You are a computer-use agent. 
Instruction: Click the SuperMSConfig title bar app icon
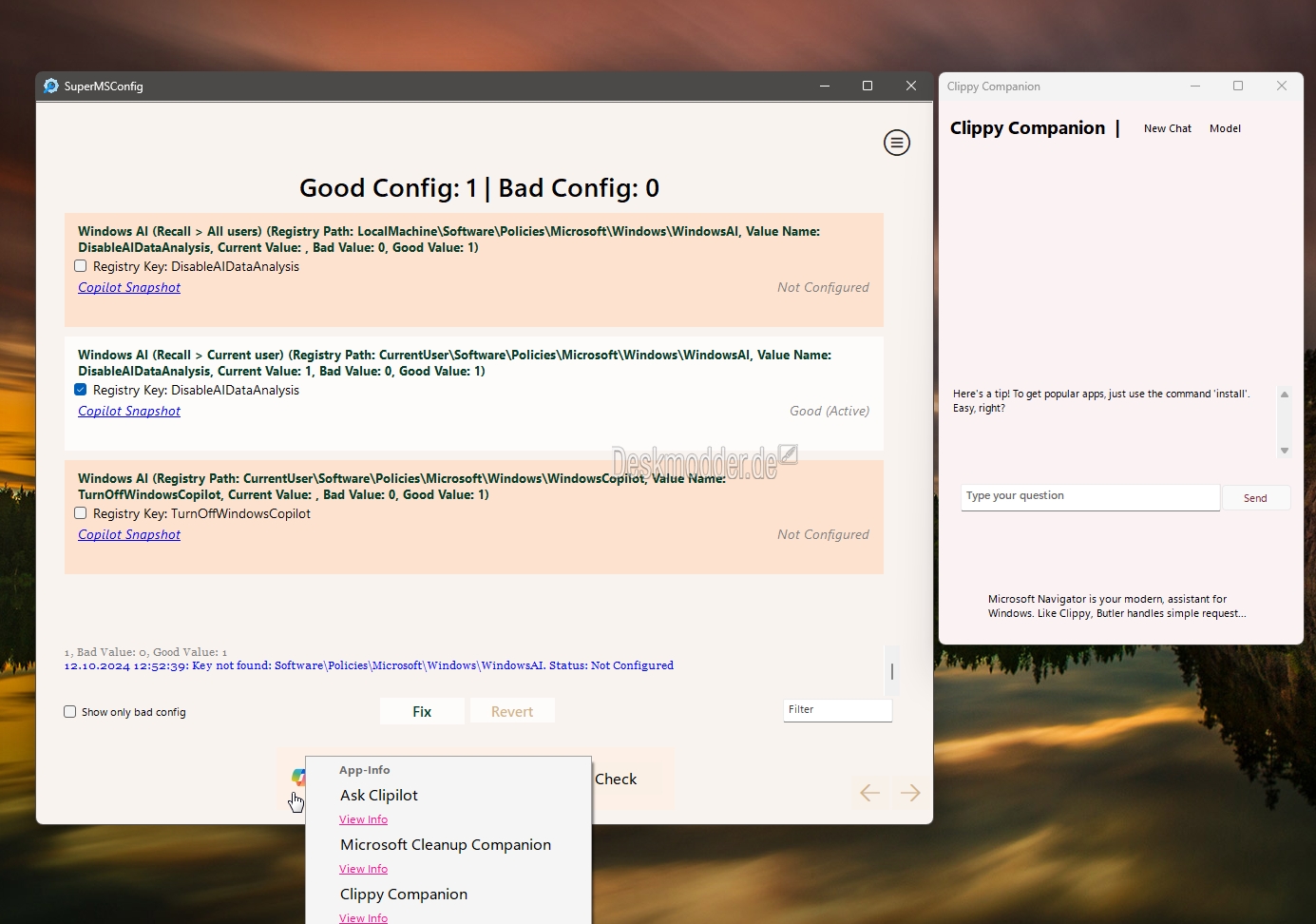(x=51, y=86)
